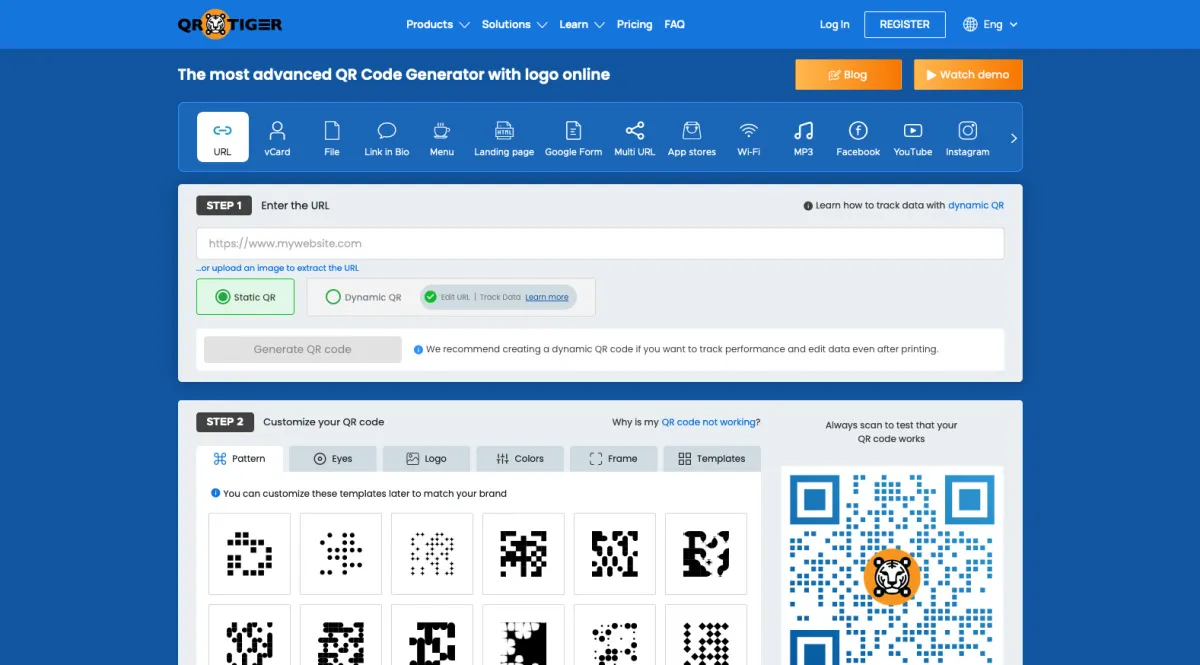Click the Watch demo button
1200x665 pixels.
pyautogui.click(x=968, y=75)
